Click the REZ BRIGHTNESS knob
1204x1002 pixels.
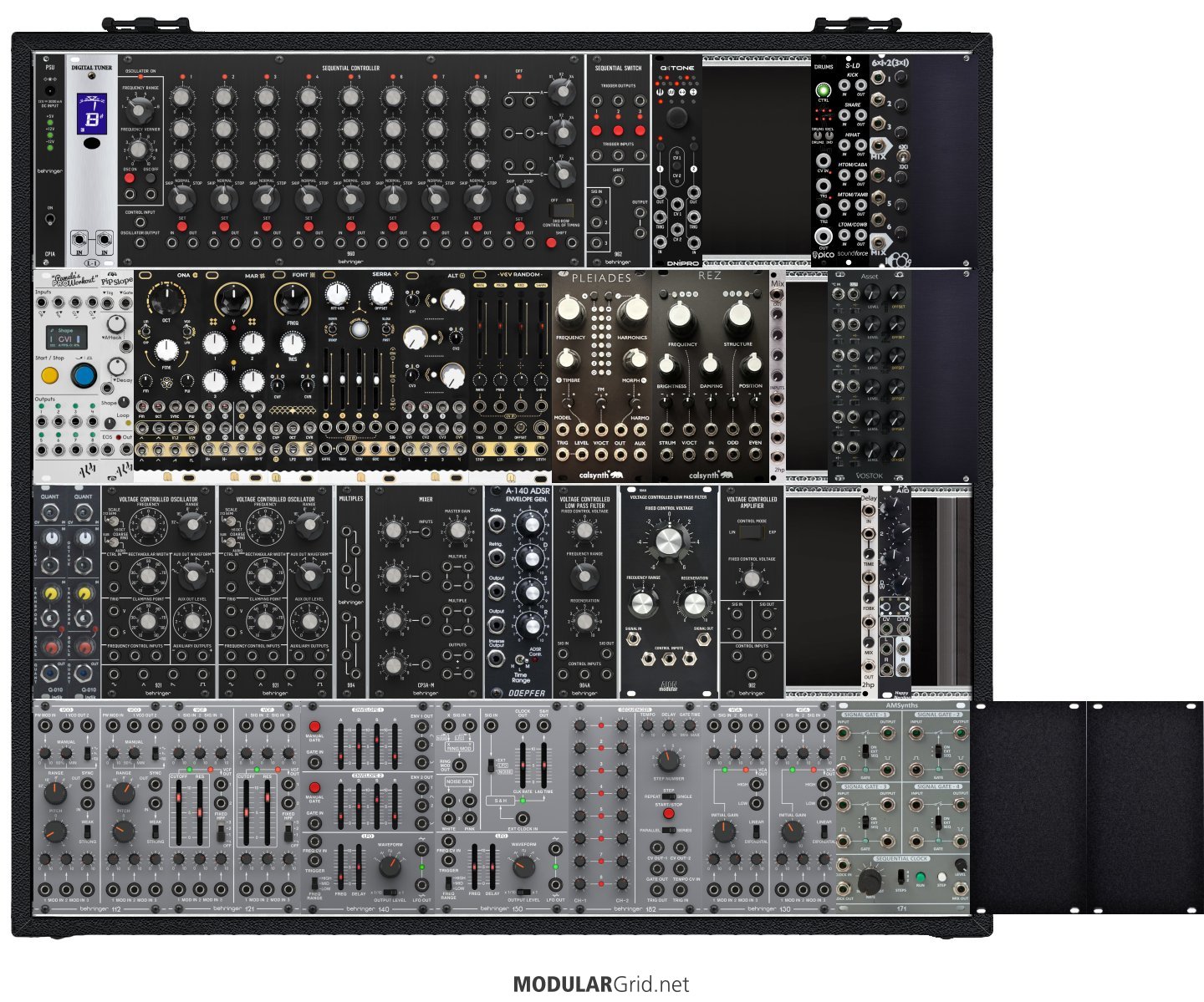pyautogui.click(x=667, y=365)
